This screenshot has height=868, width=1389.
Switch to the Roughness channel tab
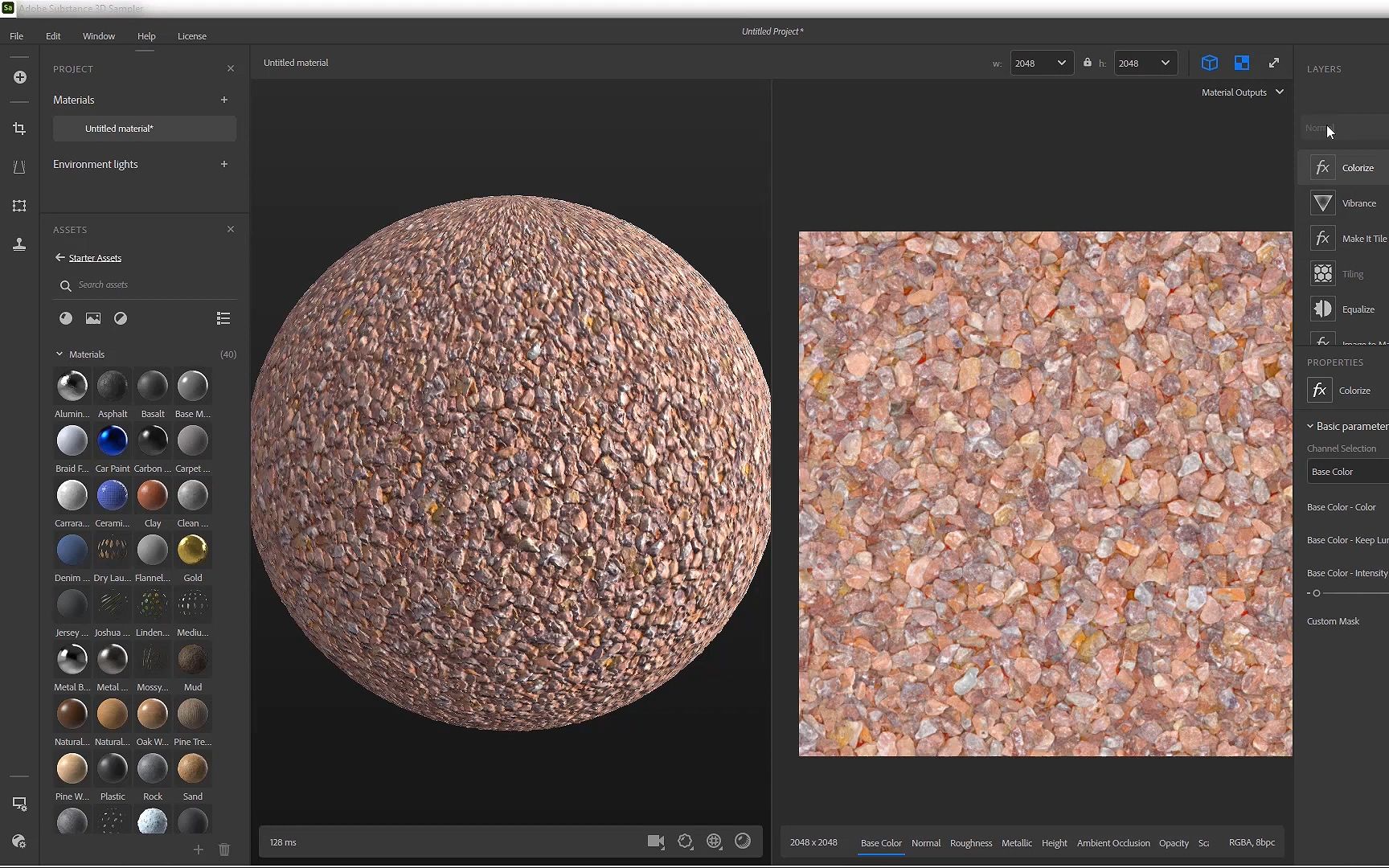click(x=970, y=843)
